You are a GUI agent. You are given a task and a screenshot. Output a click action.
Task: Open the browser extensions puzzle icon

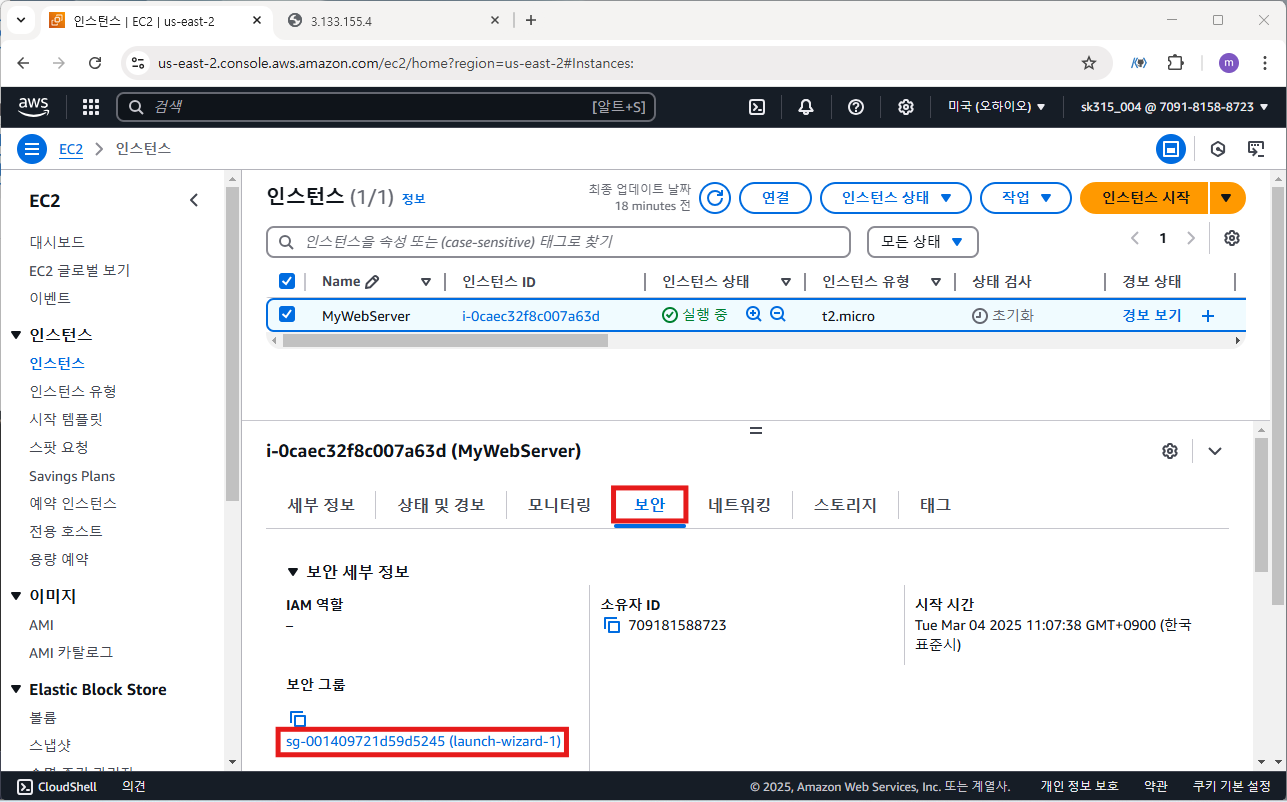click(x=1176, y=63)
